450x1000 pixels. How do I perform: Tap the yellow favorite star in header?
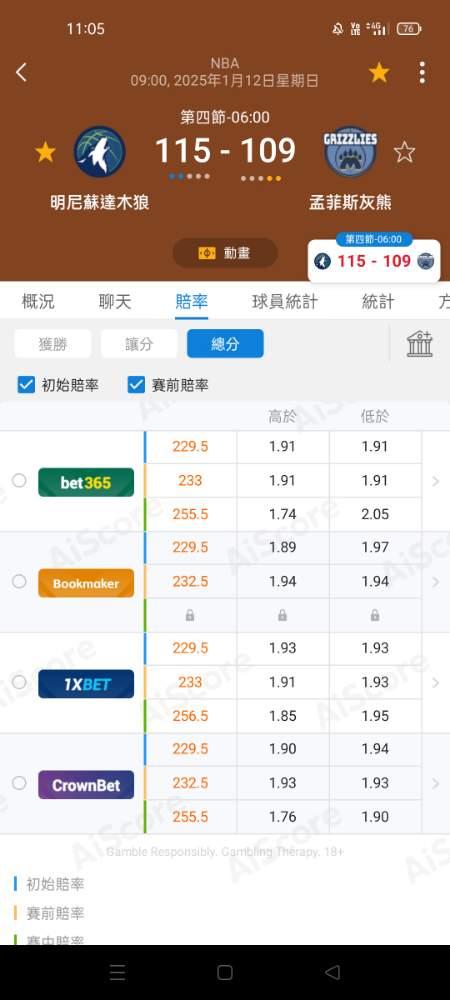[x=379, y=73]
